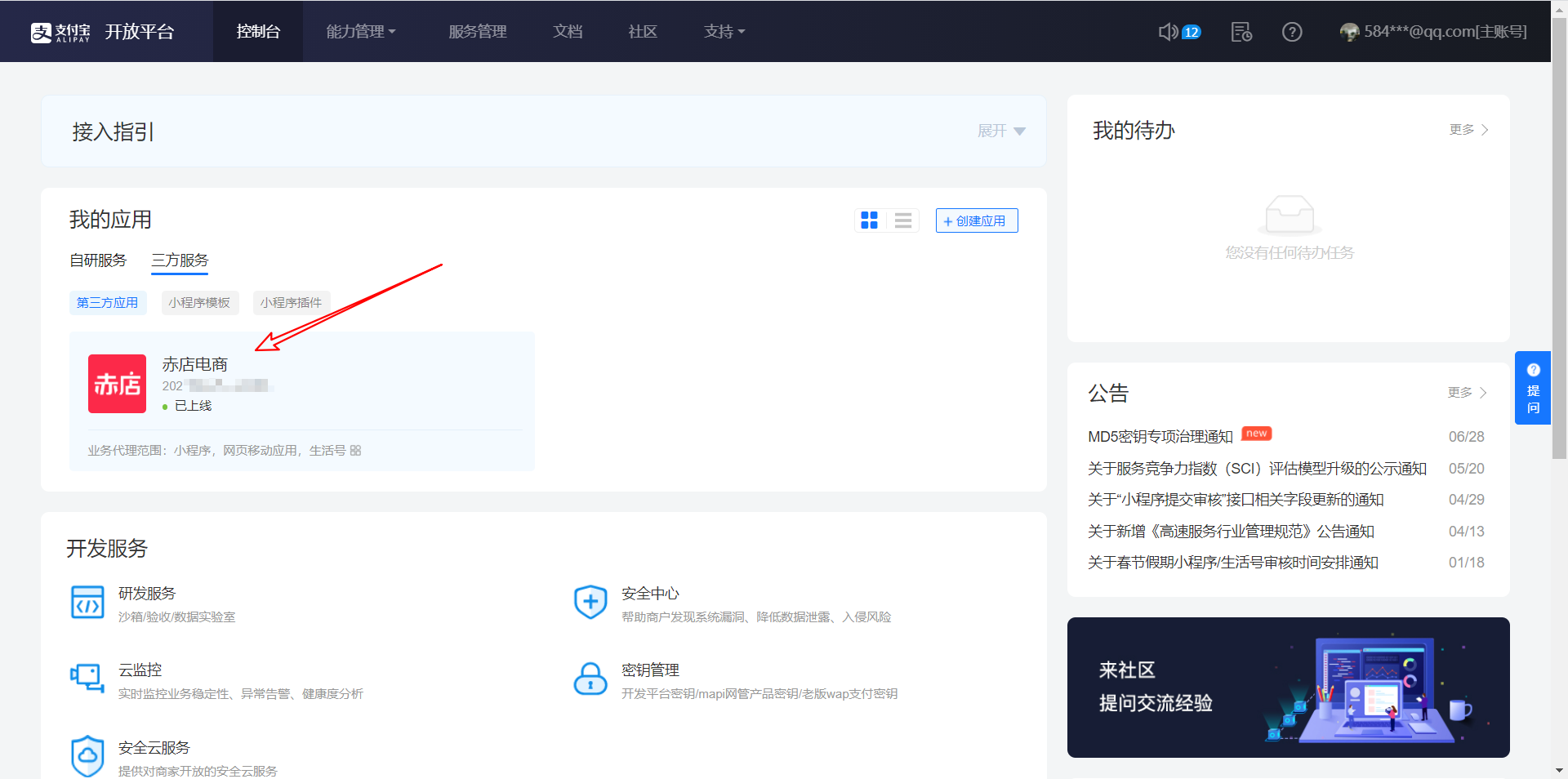
Task: Click the new badge on MD5 announcement
Action: tap(1257, 434)
